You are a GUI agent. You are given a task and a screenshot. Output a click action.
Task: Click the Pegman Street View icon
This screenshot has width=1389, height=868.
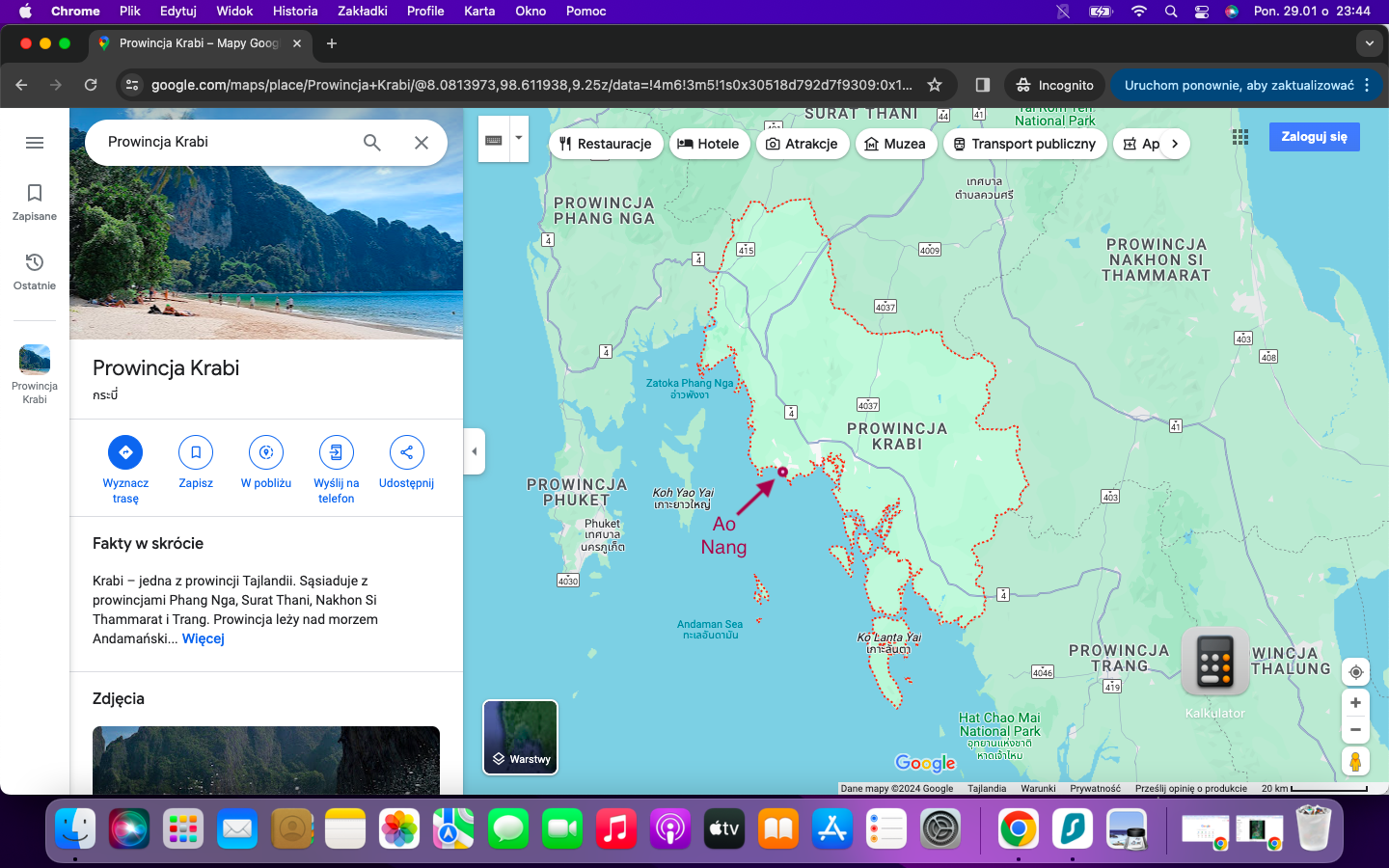(1354, 762)
